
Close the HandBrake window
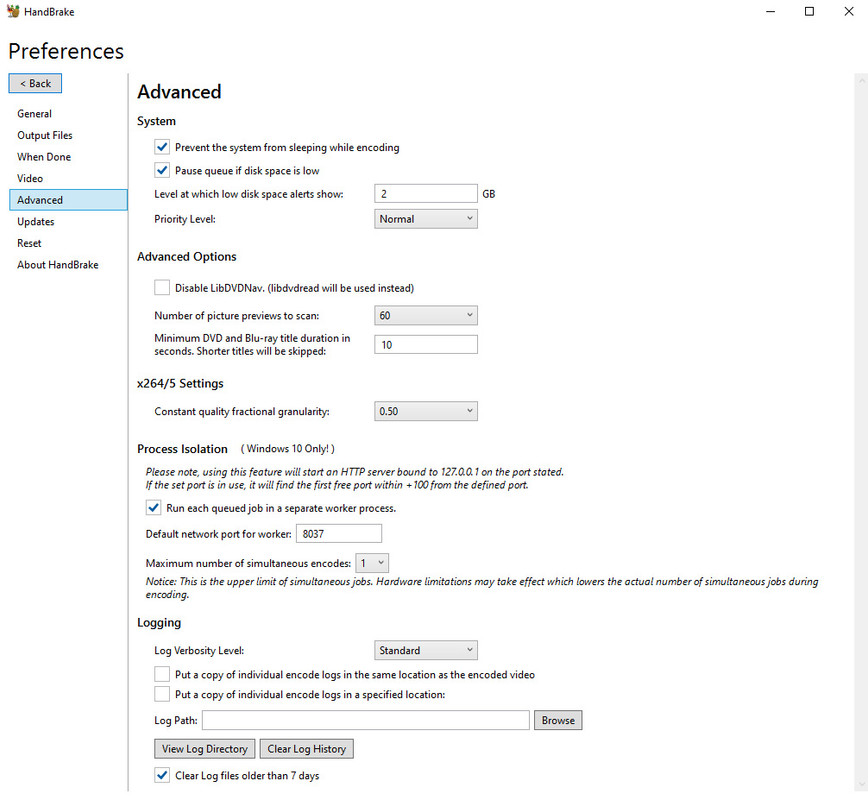click(x=849, y=11)
